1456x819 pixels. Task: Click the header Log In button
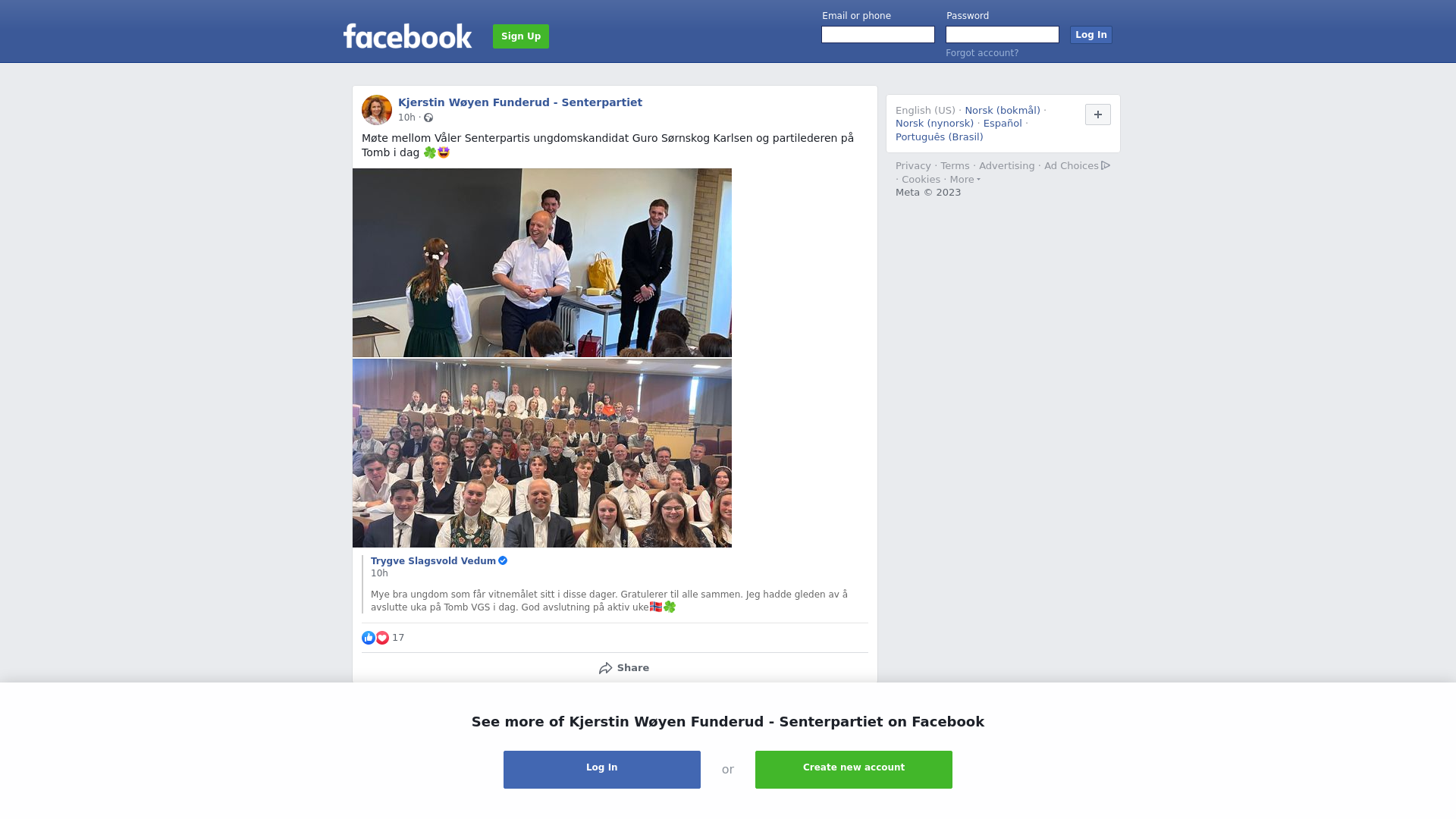click(1091, 35)
